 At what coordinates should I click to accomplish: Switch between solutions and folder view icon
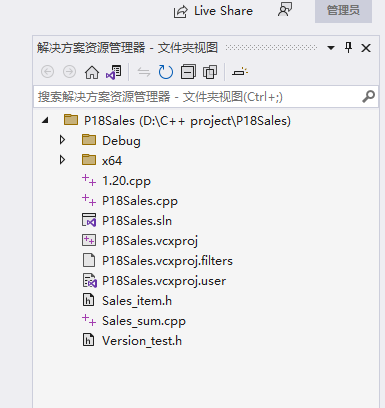tap(114, 72)
